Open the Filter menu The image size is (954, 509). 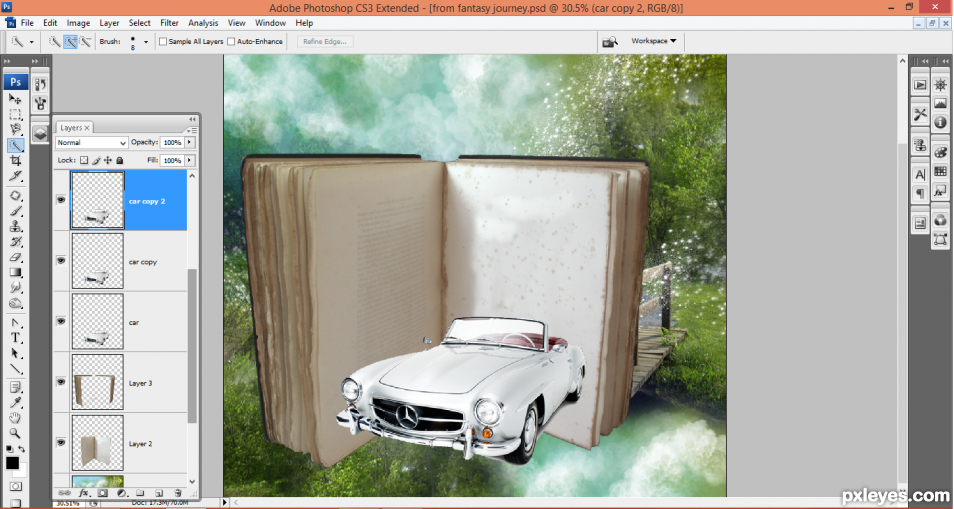tap(170, 23)
